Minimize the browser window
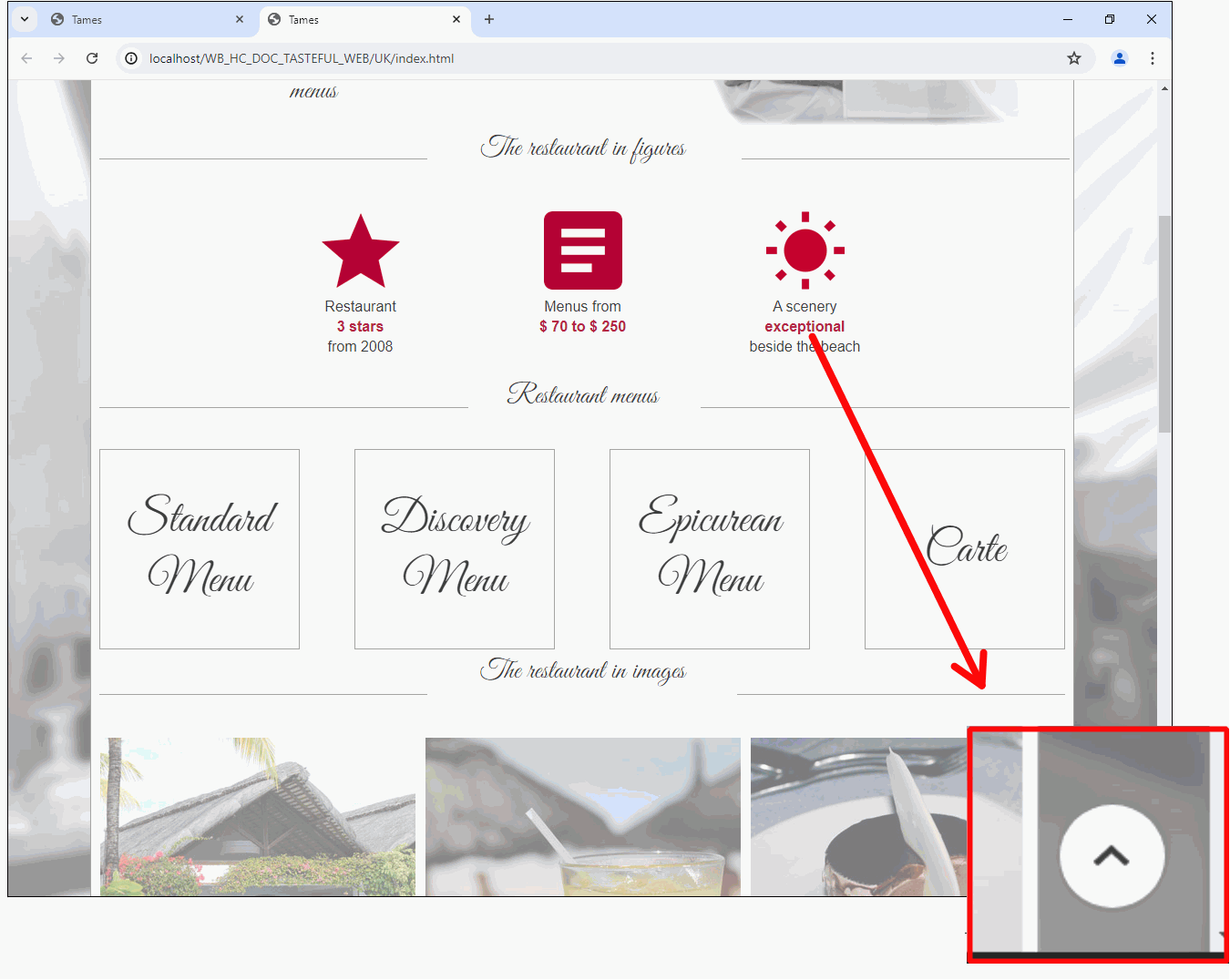1230x980 pixels. tap(1068, 19)
